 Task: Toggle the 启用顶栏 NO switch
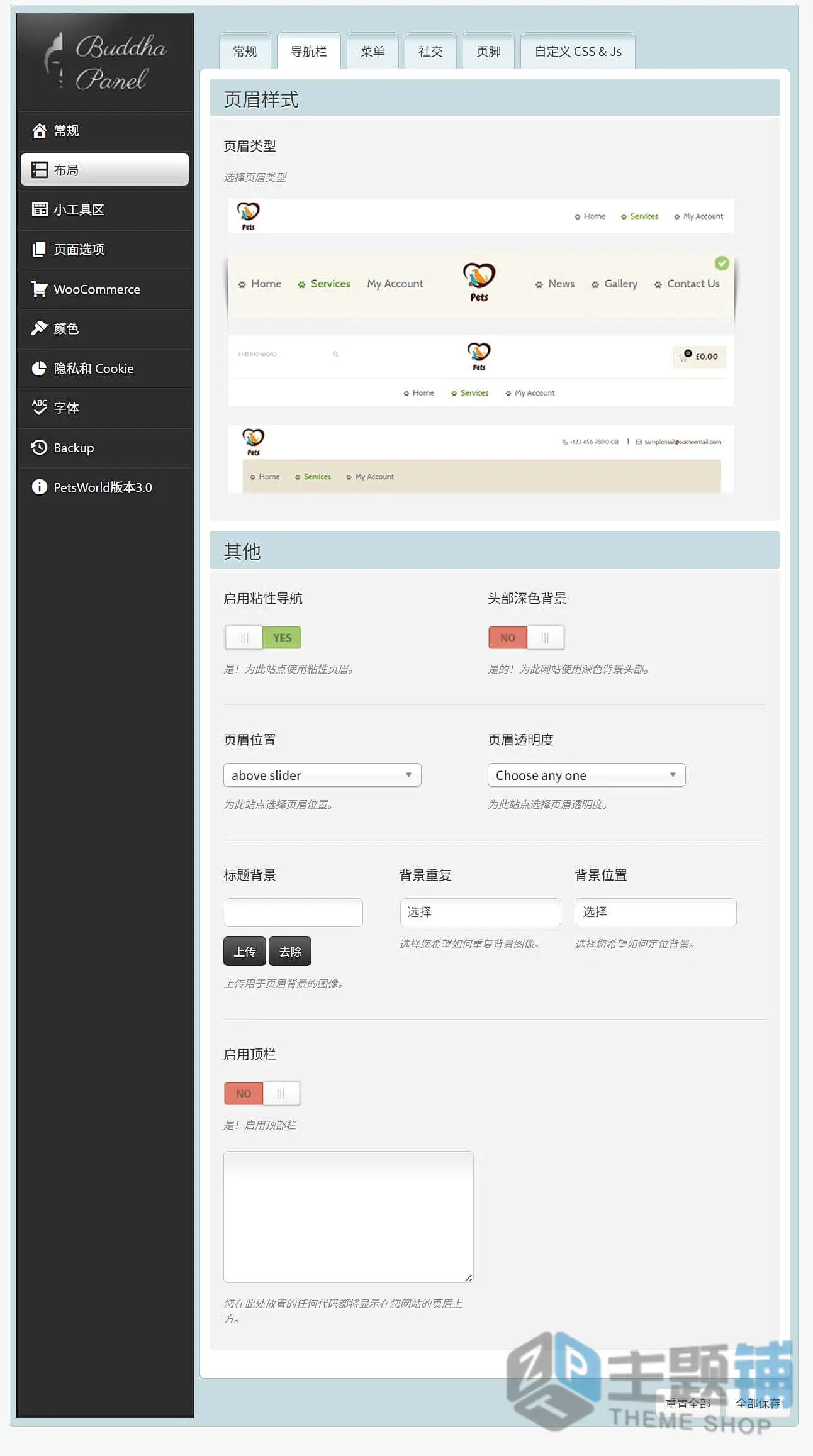coord(262,1093)
